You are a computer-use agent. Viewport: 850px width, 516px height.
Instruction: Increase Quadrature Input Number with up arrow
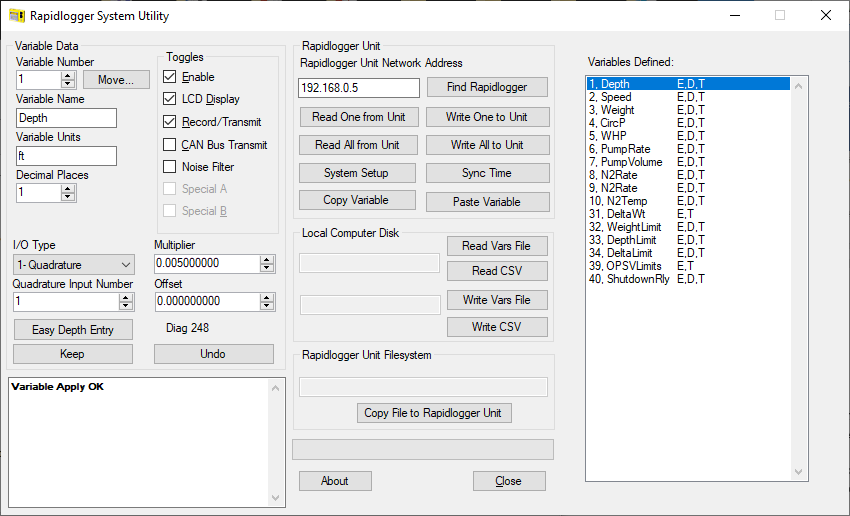point(126,298)
